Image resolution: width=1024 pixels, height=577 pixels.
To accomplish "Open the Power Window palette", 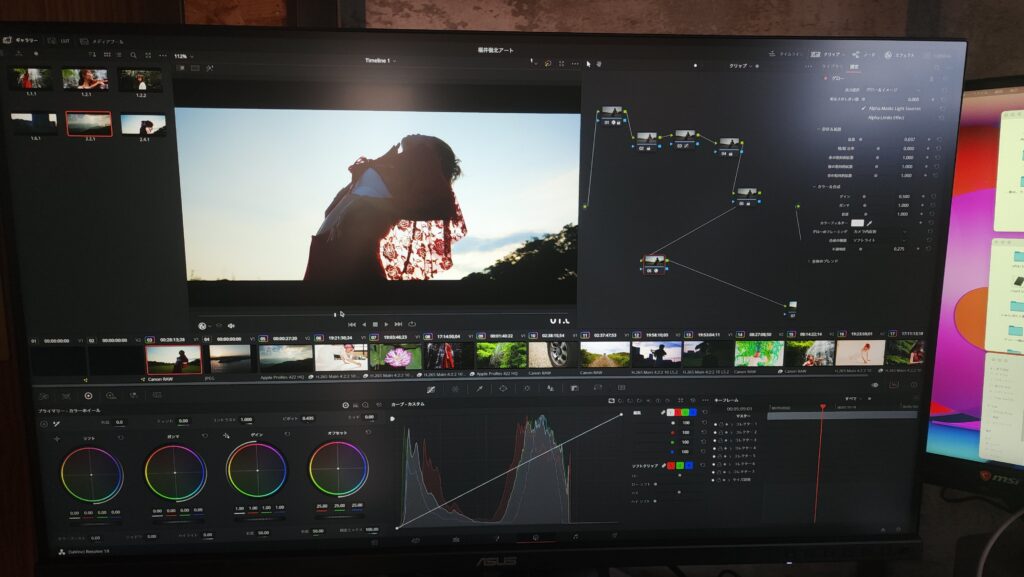I will (503, 388).
